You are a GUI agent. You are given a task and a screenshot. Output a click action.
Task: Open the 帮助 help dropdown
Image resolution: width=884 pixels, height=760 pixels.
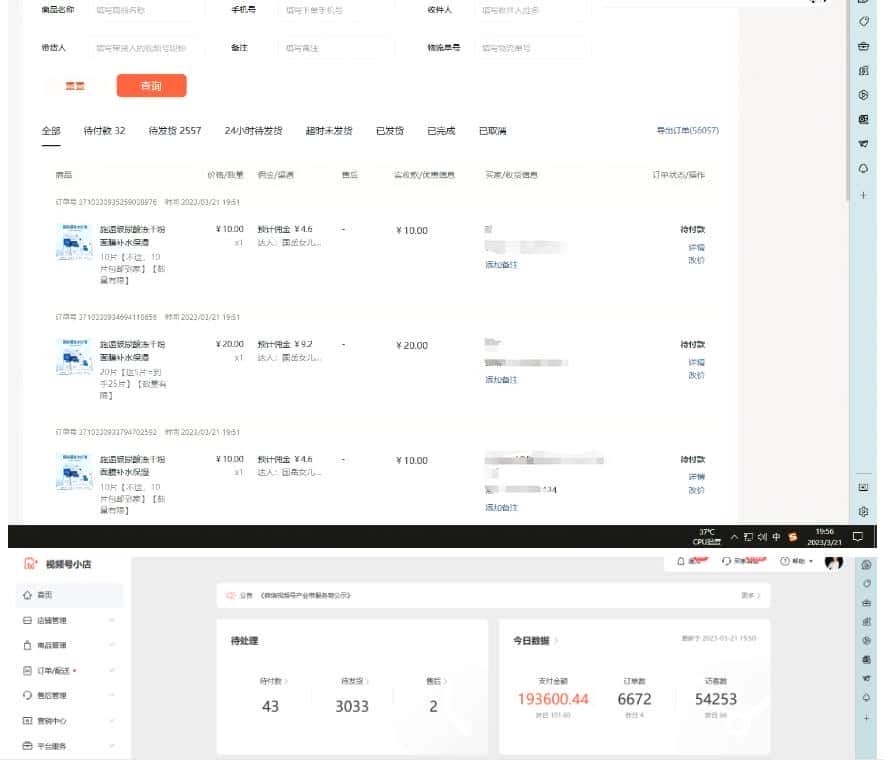(x=796, y=562)
